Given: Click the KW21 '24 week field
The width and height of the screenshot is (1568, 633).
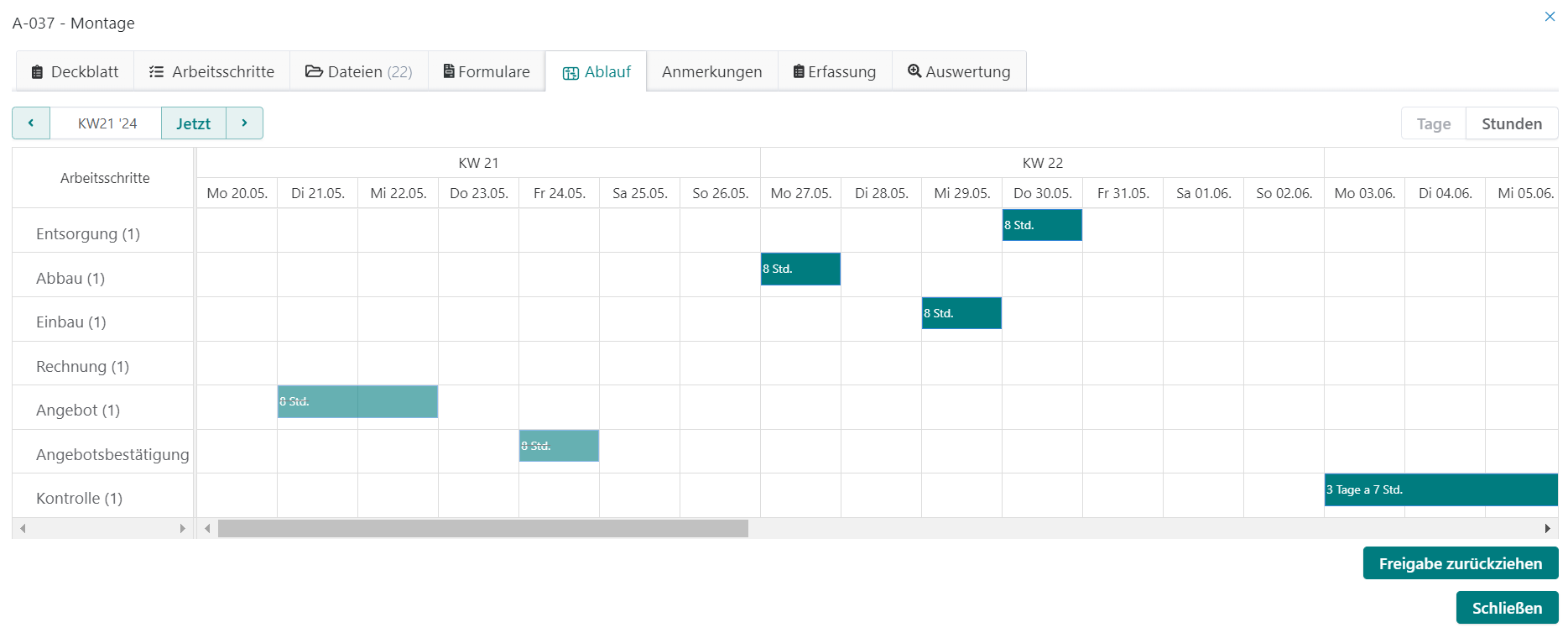Looking at the screenshot, I should 107,123.
